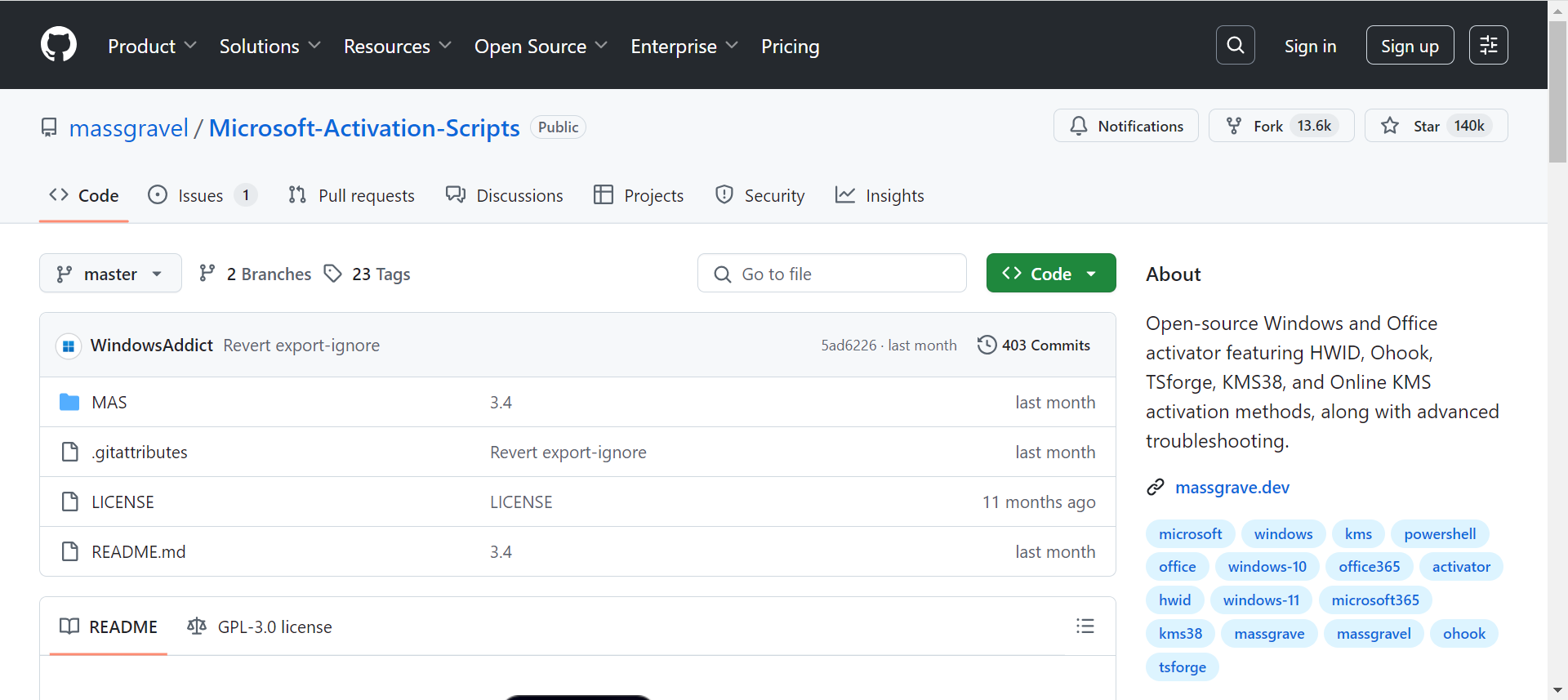The width and height of the screenshot is (1568, 700).
Task: Click the branches icon next to 2 Branches
Action: 207,274
